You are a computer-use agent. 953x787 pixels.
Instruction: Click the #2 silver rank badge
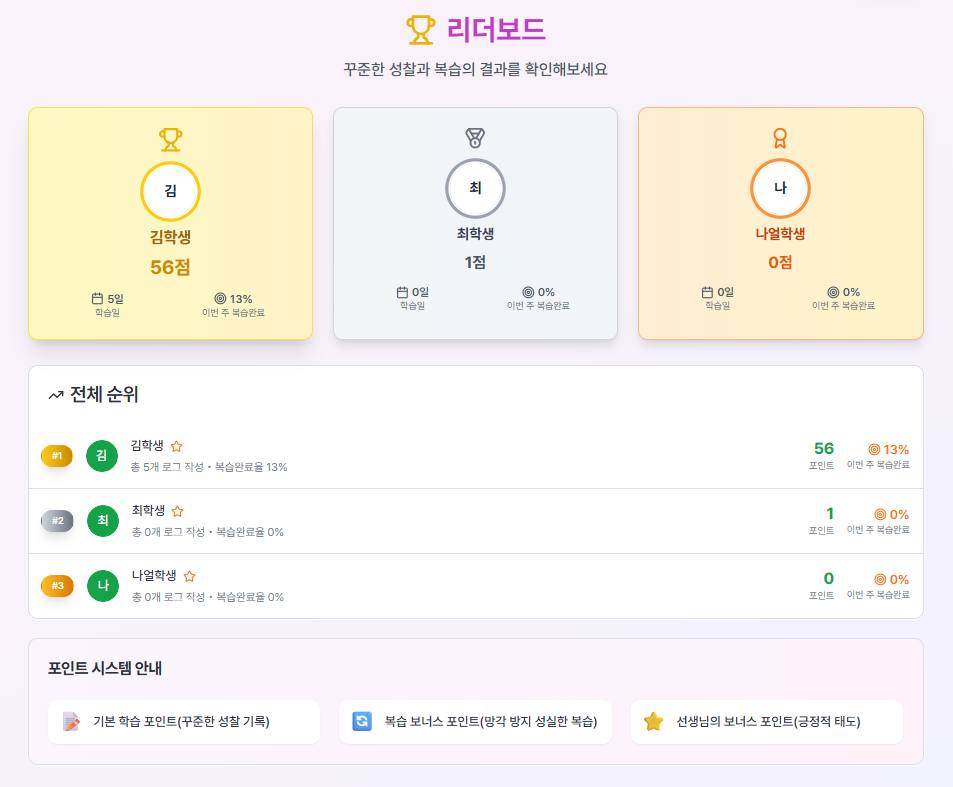click(x=56, y=520)
